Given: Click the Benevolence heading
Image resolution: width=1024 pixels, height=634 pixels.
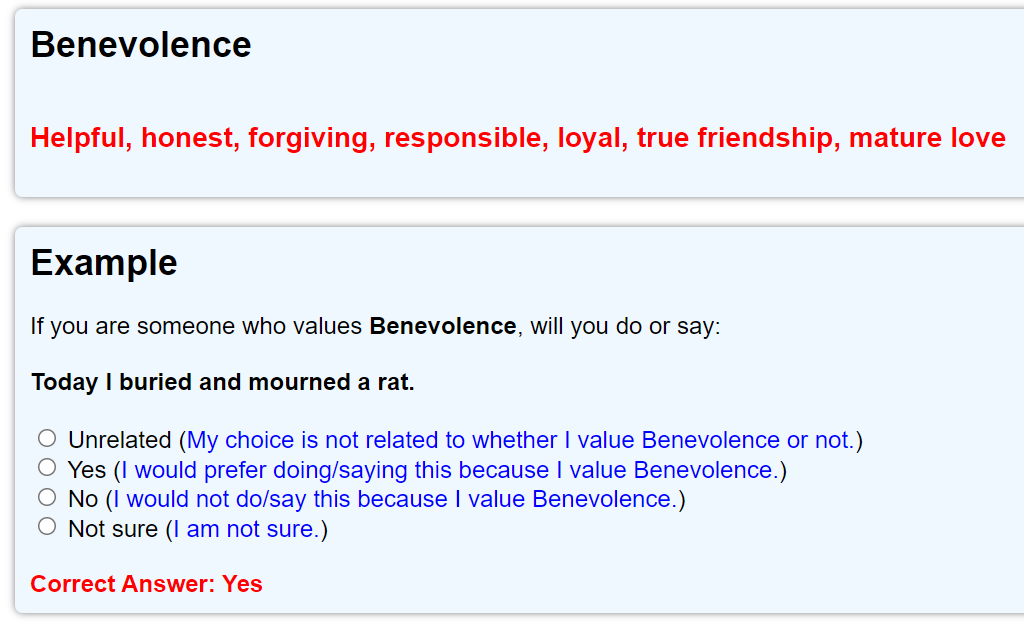Looking at the screenshot, I should 141,45.
